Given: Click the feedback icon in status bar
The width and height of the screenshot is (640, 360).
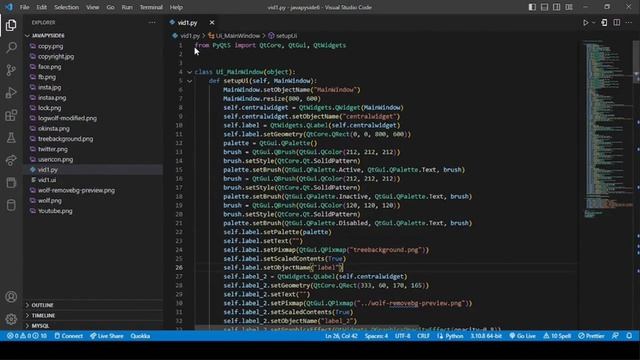Looking at the screenshot, I should click(616, 336).
